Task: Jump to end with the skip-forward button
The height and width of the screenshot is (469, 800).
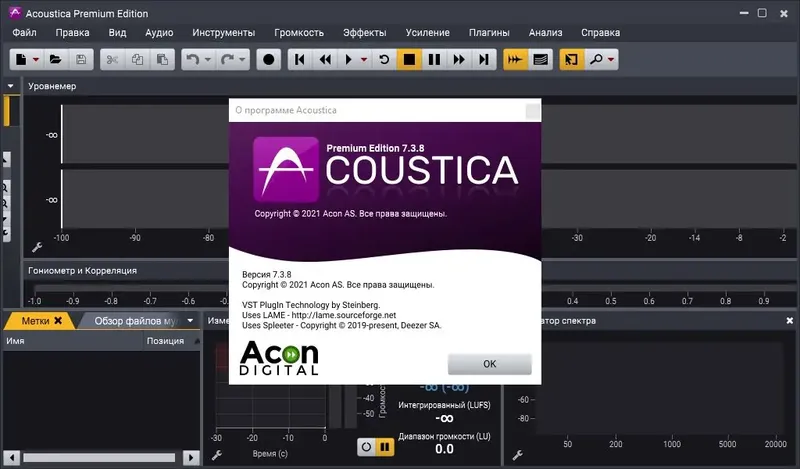Action: pyautogui.click(x=484, y=60)
